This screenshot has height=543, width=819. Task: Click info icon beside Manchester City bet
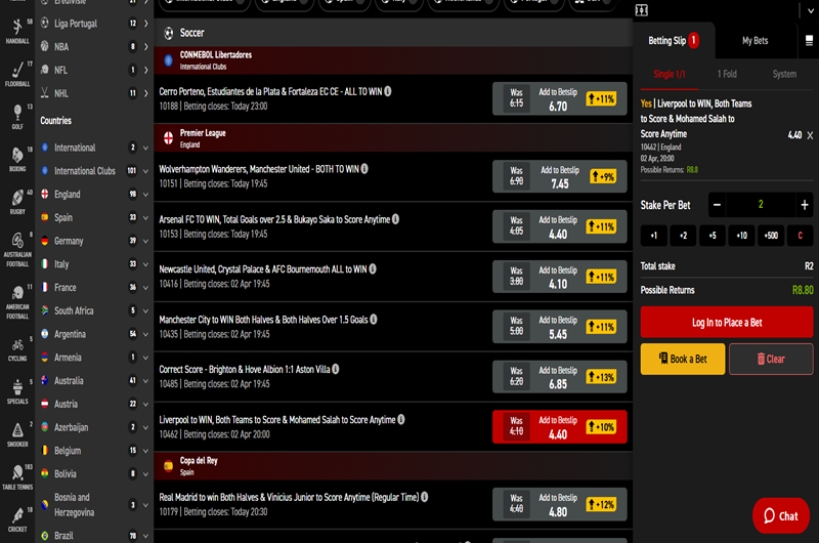[x=373, y=319]
